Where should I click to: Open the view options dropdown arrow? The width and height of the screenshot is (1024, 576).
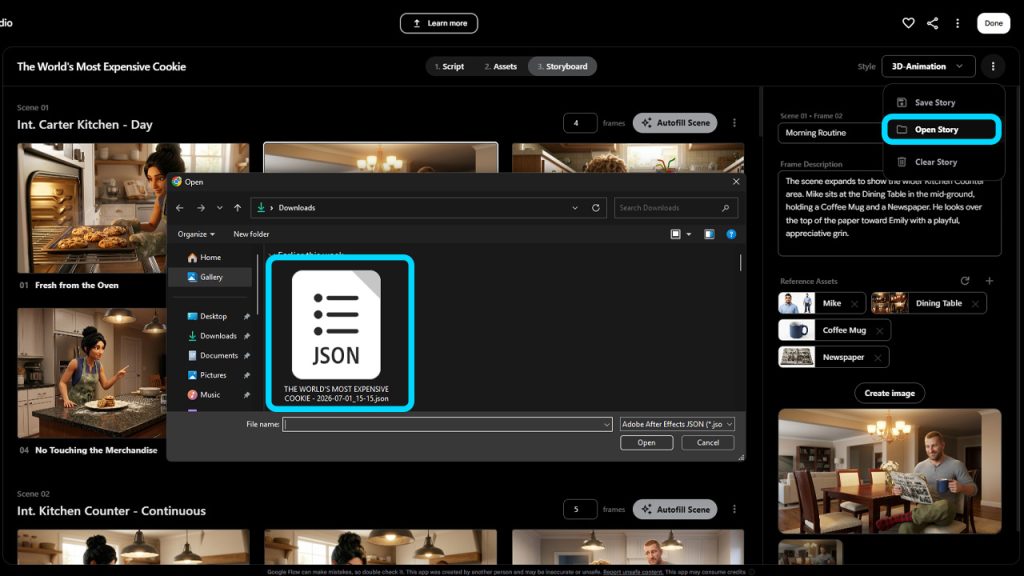click(688, 234)
